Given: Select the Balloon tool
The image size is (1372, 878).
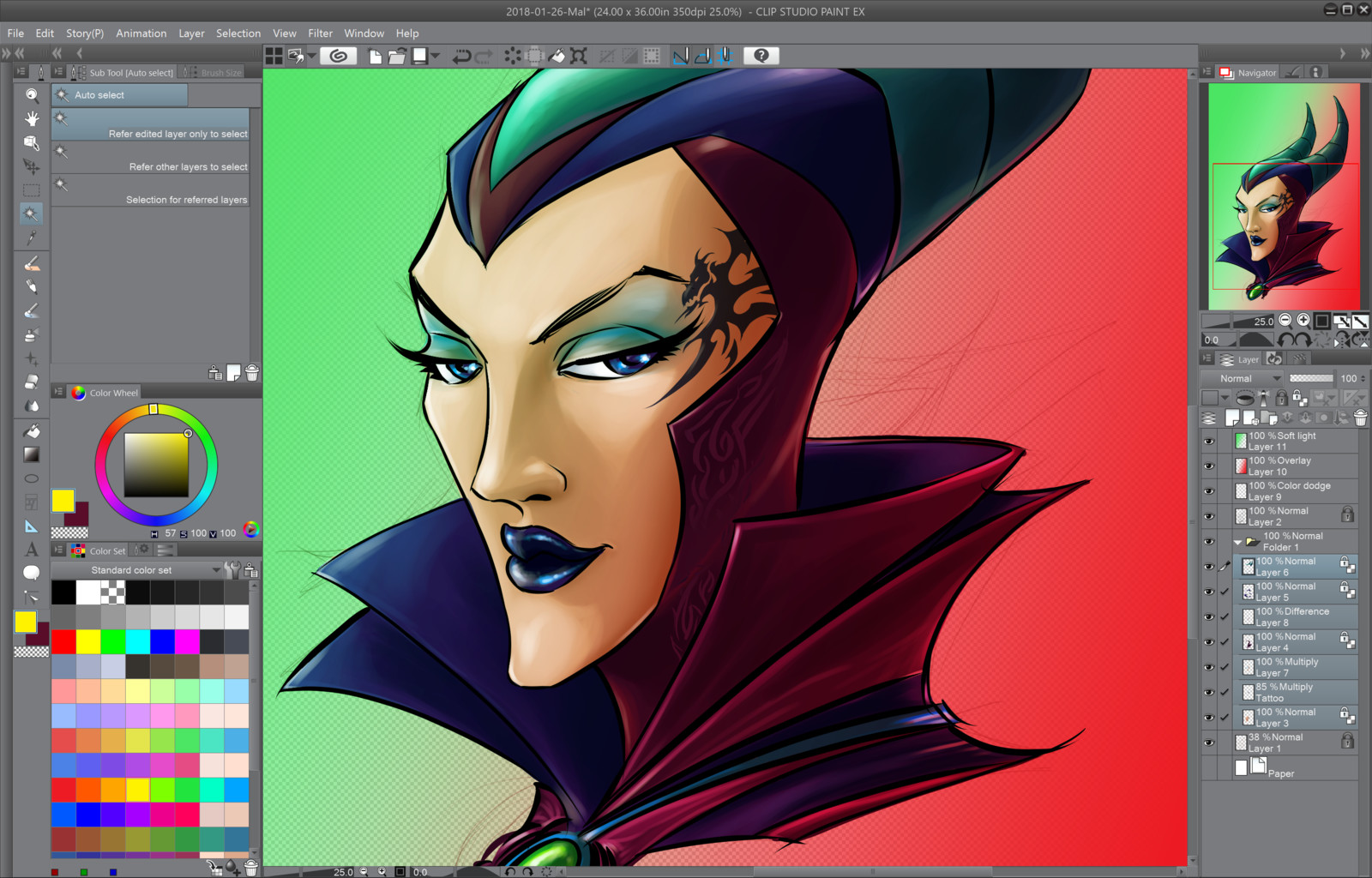Looking at the screenshot, I should 32,572.
